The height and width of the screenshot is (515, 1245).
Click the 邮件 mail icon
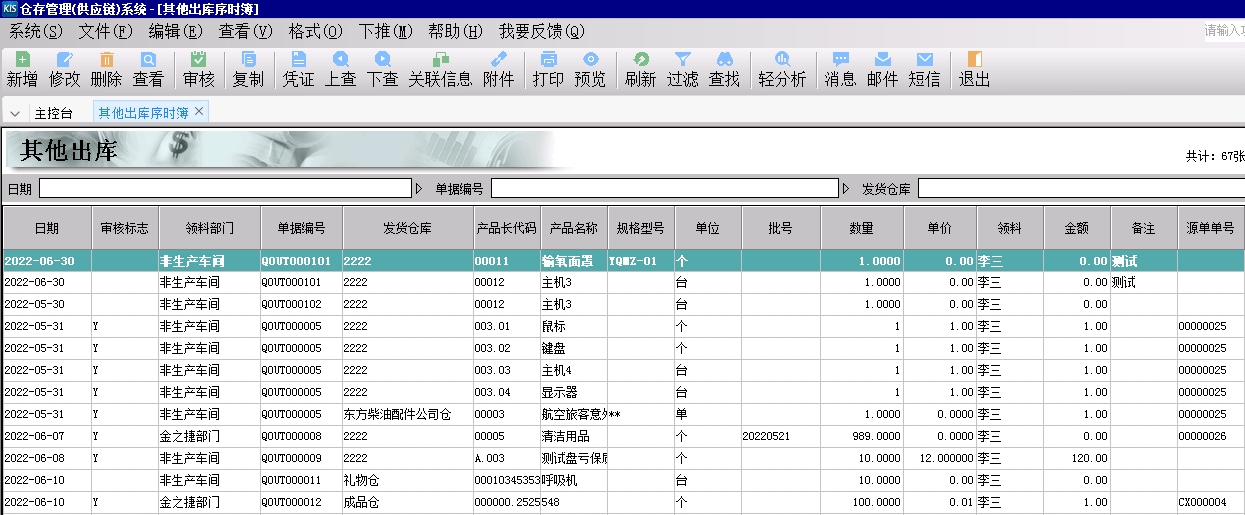882,69
